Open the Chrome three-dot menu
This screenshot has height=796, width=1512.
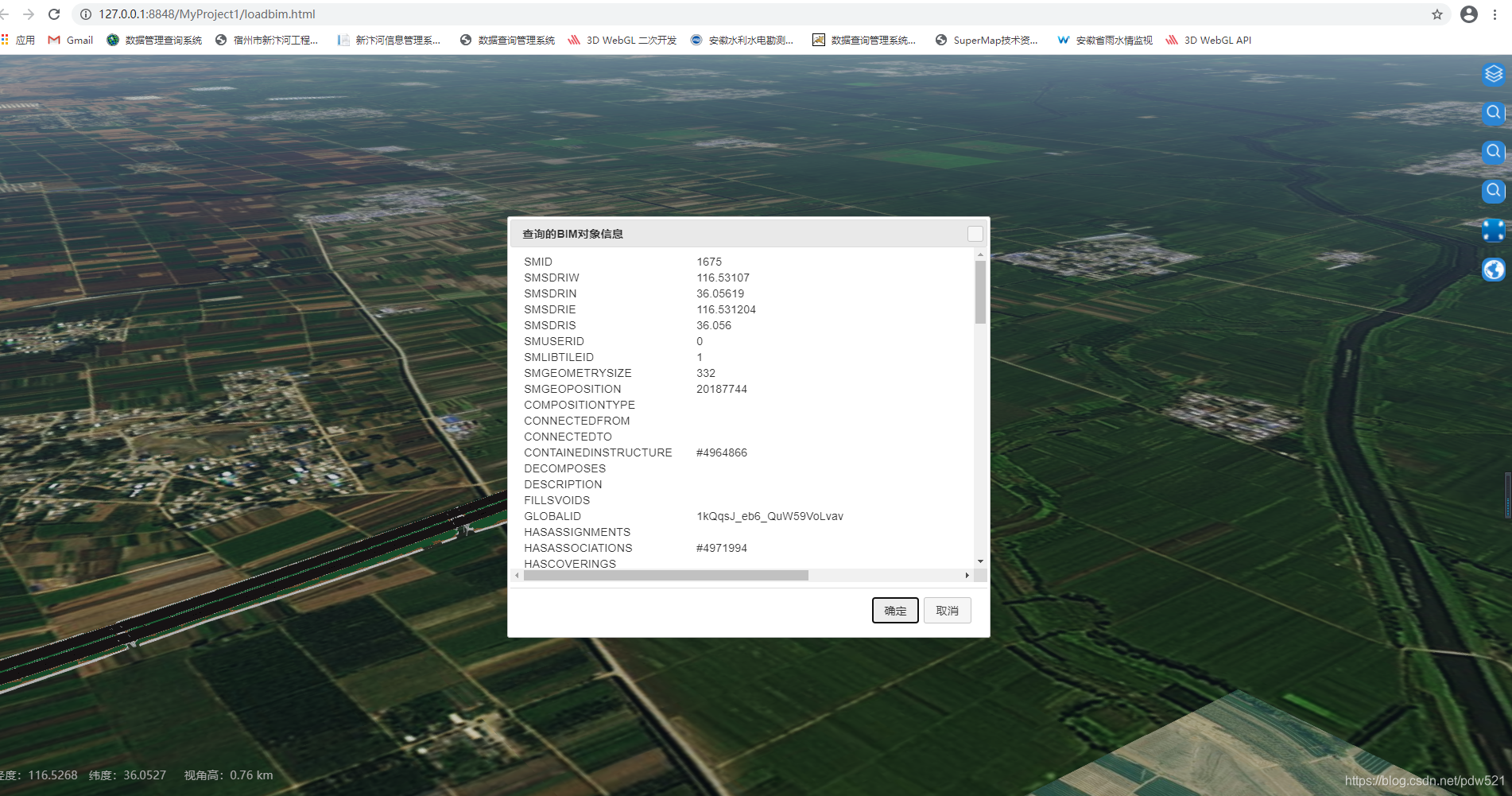click(x=1495, y=14)
